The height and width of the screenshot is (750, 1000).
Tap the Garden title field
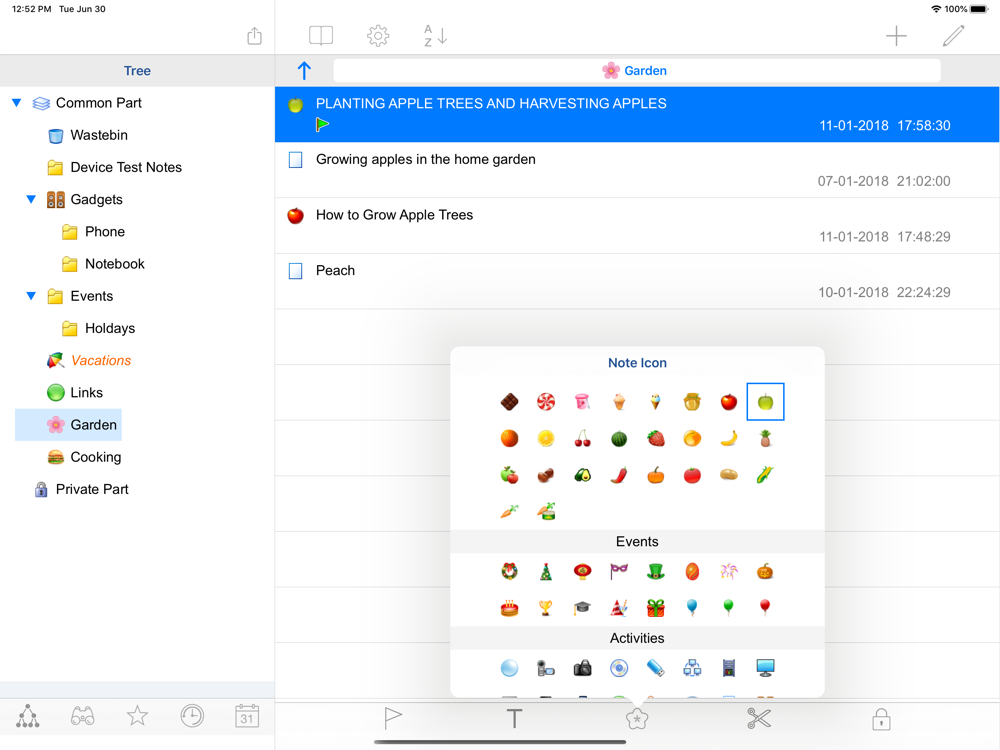click(636, 71)
